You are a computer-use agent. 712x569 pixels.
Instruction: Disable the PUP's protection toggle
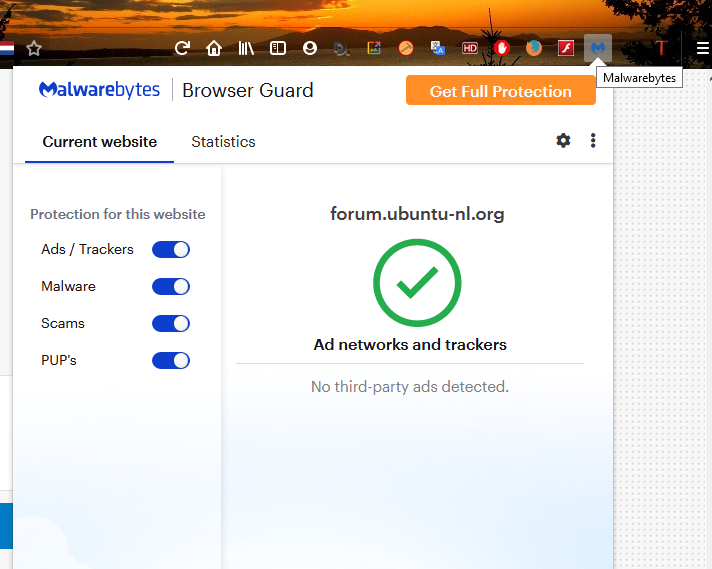tap(171, 361)
